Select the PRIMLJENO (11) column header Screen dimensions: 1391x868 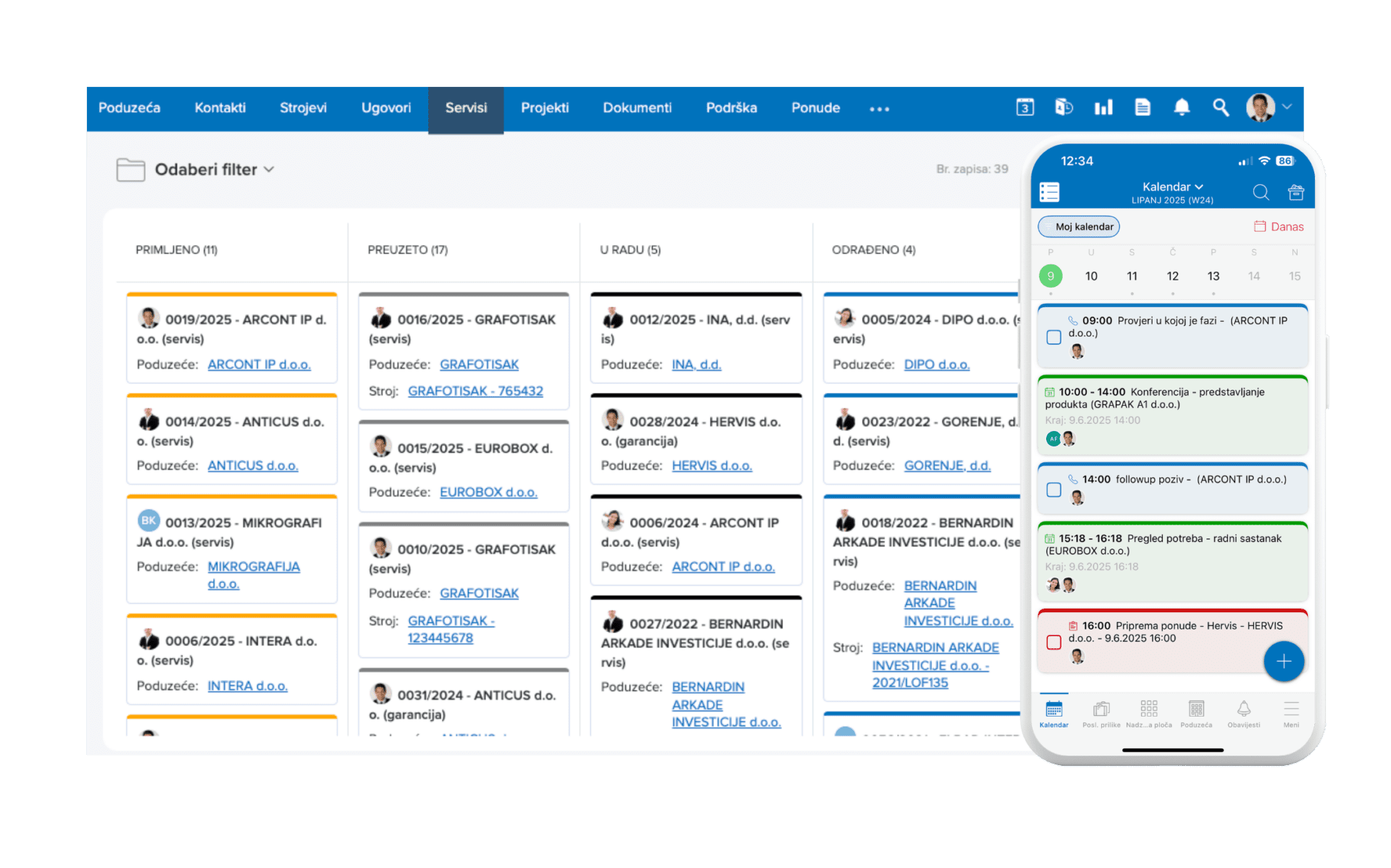[x=176, y=250]
